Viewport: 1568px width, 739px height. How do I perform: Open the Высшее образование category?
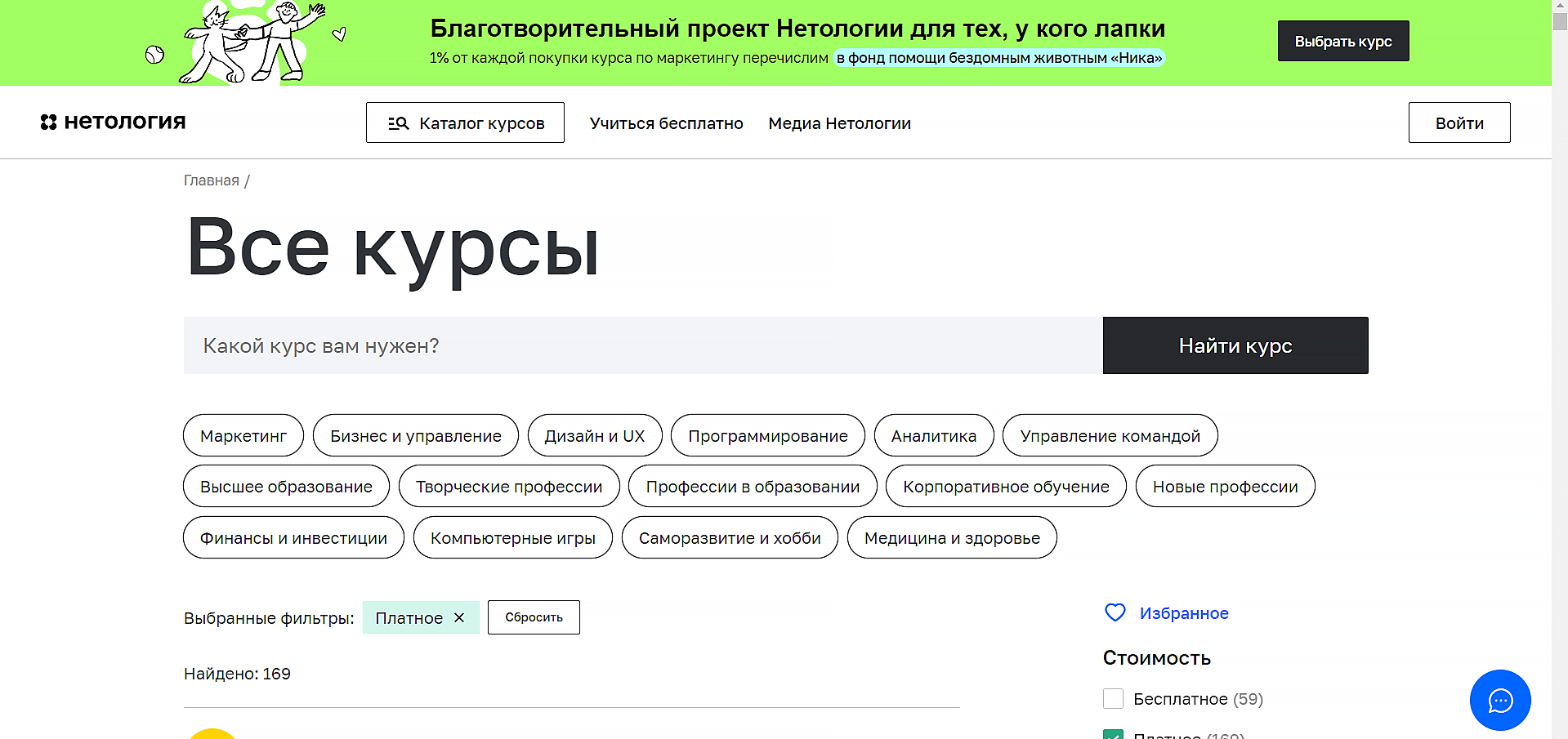coord(286,486)
